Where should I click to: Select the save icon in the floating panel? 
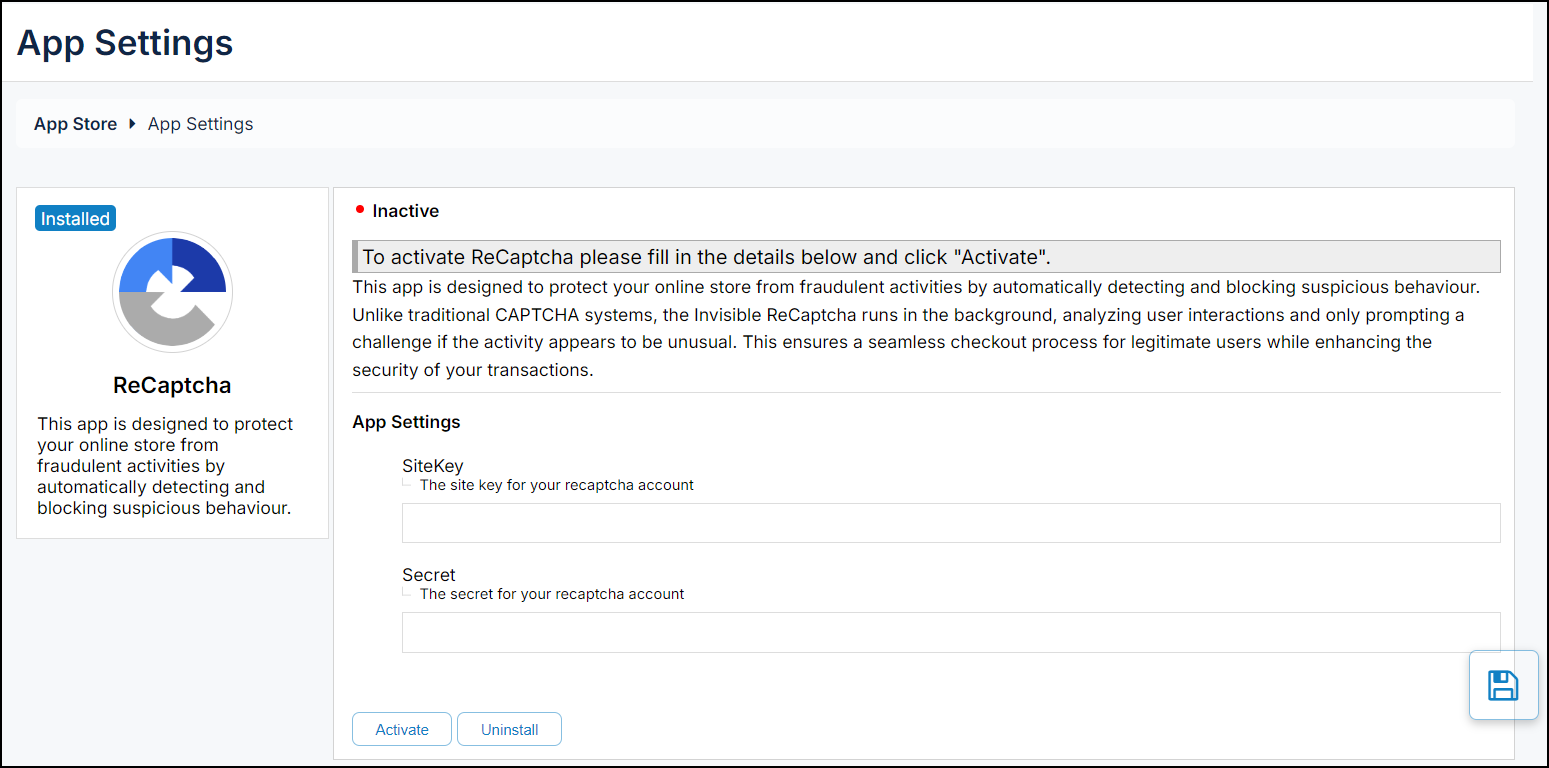tap(1504, 684)
